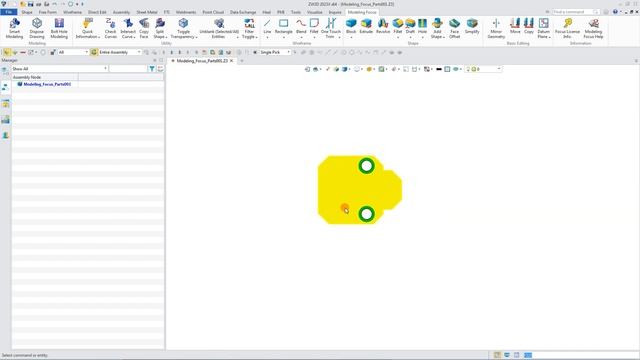Launch the Smart Modeling tool

[x=14, y=29]
